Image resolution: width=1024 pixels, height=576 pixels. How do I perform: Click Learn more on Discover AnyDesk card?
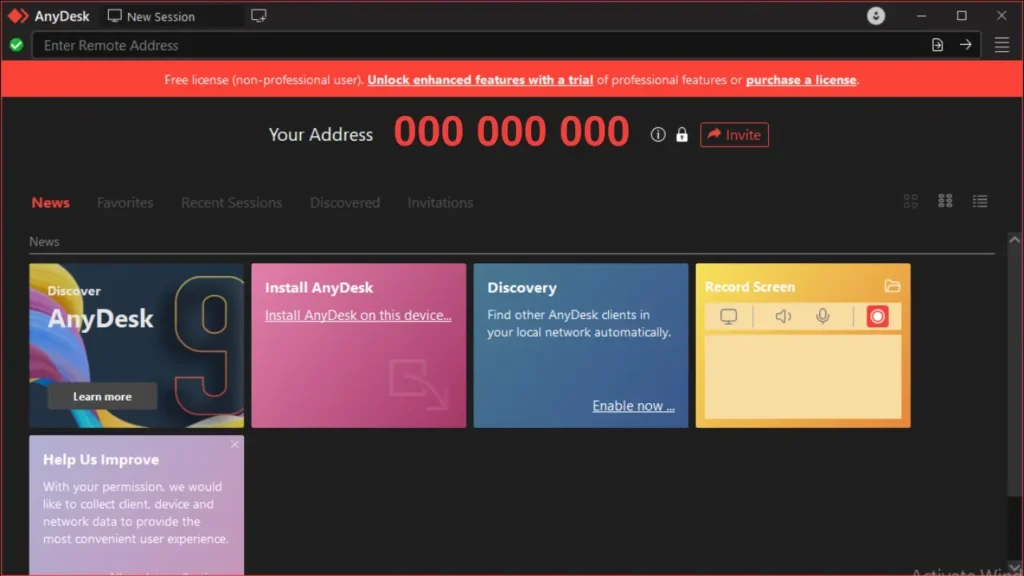[x=101, y=396]
